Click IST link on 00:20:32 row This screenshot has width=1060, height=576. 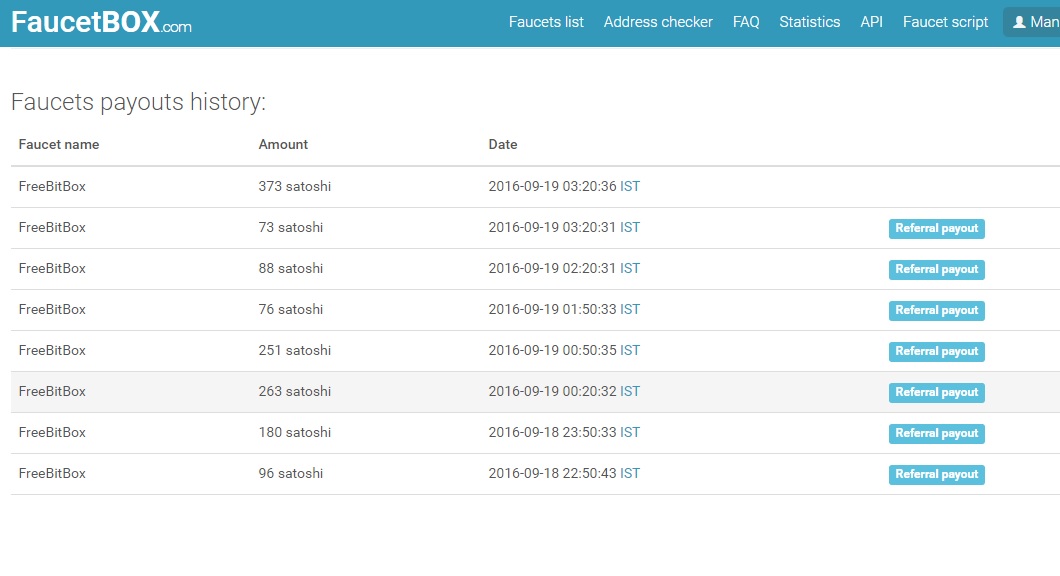click(x=630, y=391)
